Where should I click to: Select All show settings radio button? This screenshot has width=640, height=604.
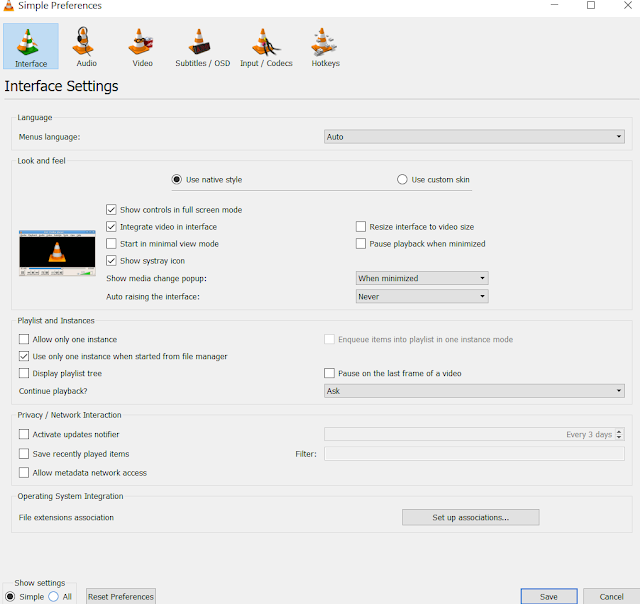53,597
